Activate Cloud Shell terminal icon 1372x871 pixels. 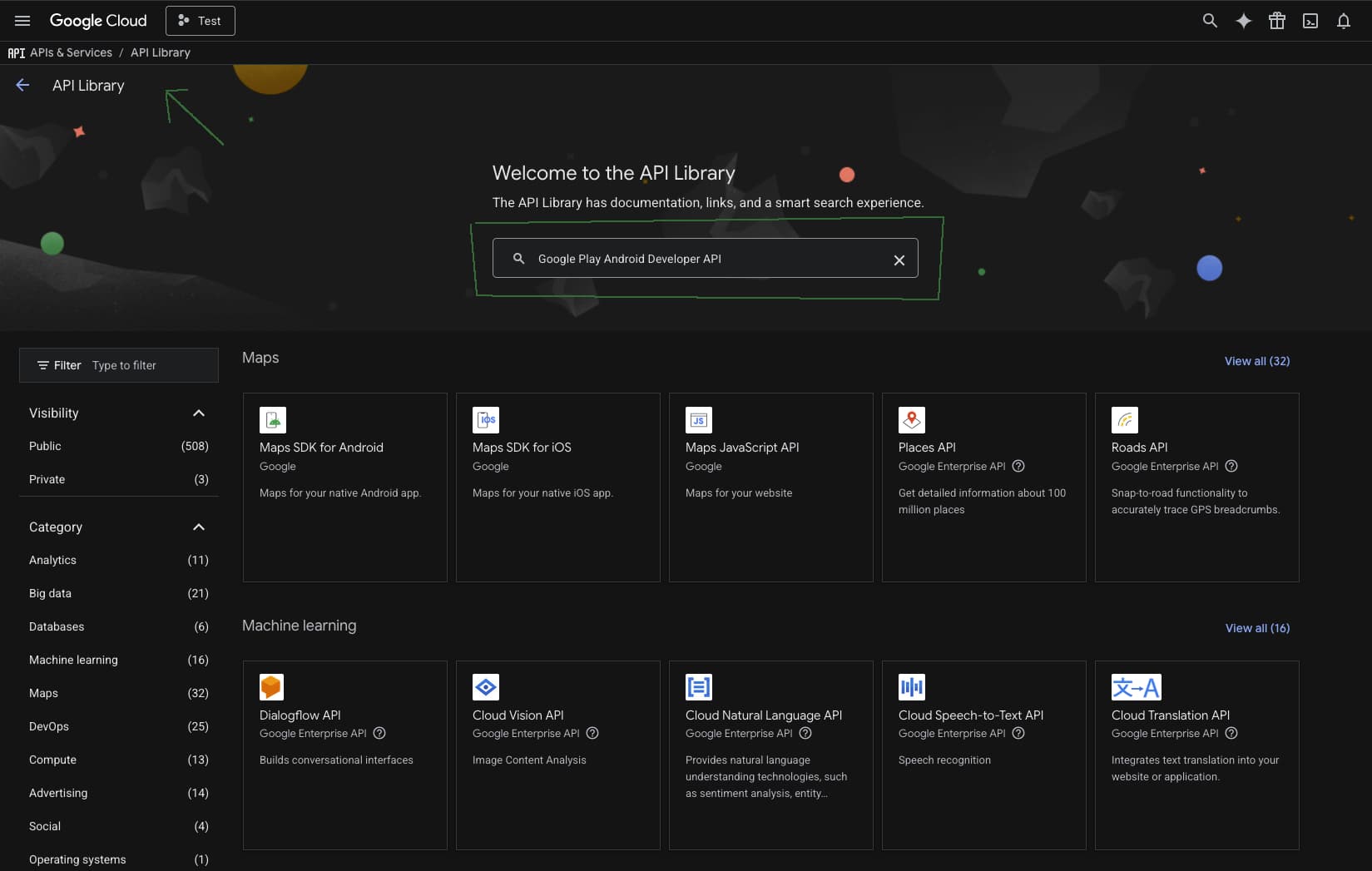[x=1310, y=21]
